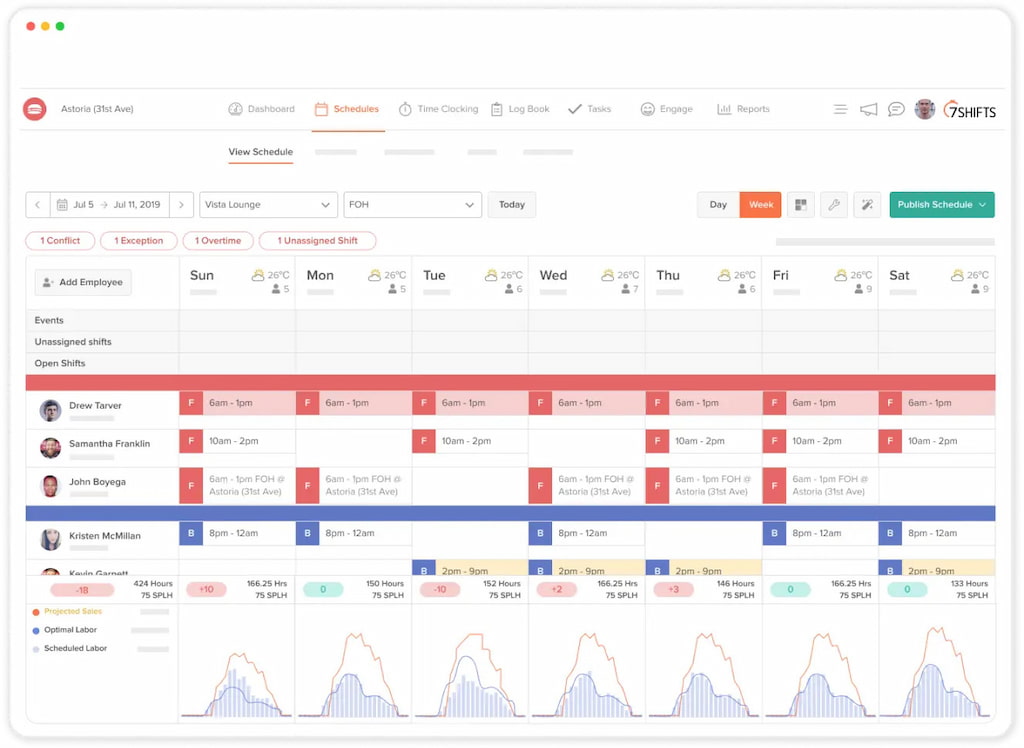1024x748 pixels.
Task: Click the Add Employee button
Action: coord(81,282)
